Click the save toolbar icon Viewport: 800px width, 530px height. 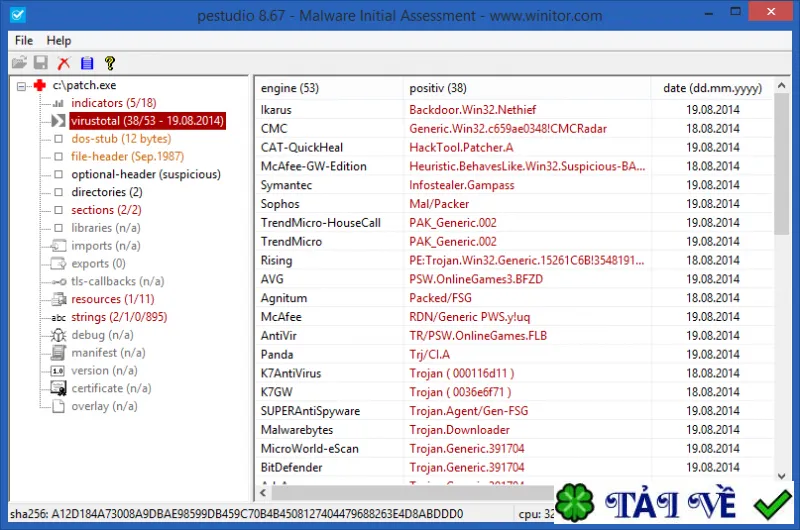pos(41,63)
